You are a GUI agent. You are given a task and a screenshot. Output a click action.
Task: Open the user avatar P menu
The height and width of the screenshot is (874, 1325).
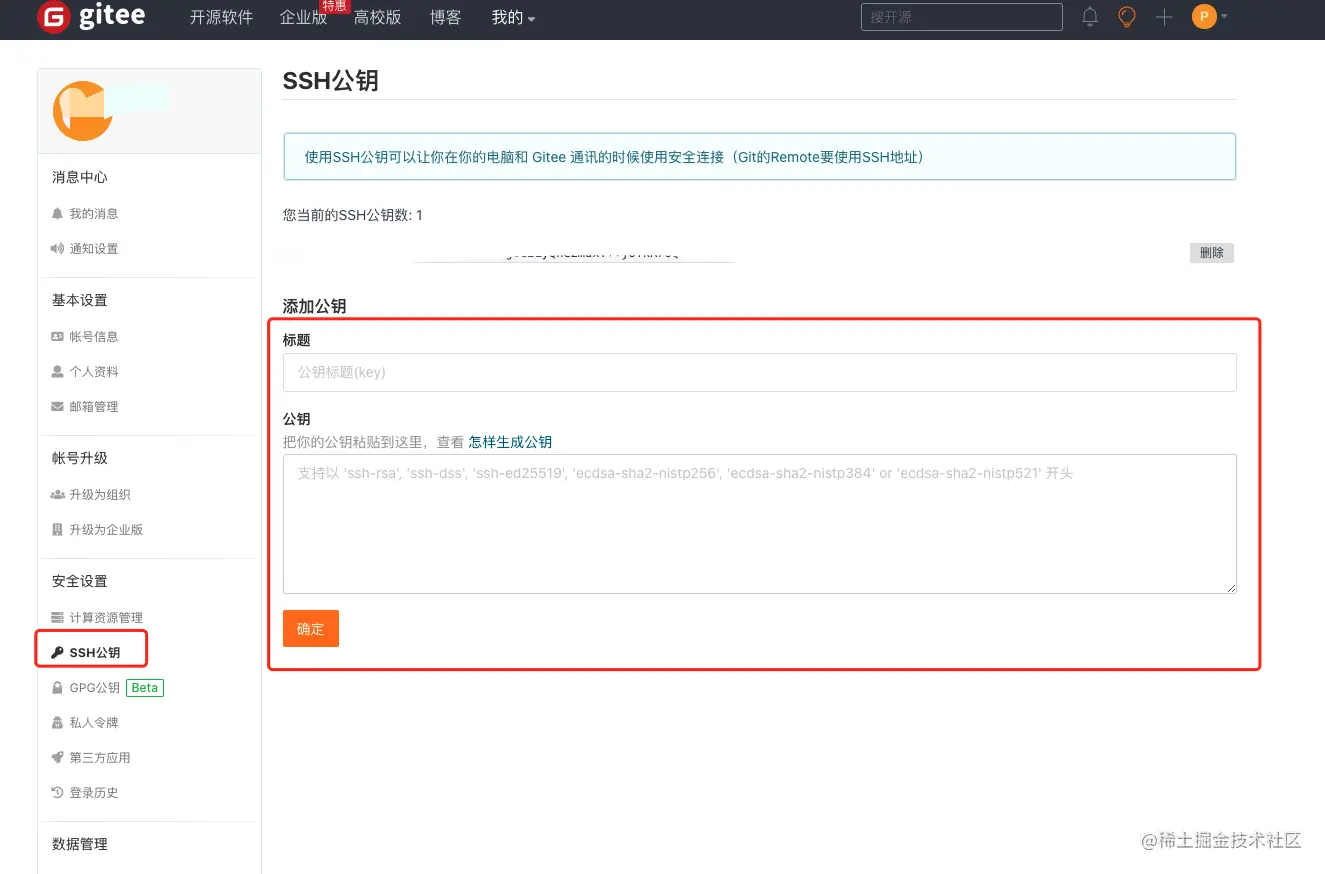[x=1209, y=17]
